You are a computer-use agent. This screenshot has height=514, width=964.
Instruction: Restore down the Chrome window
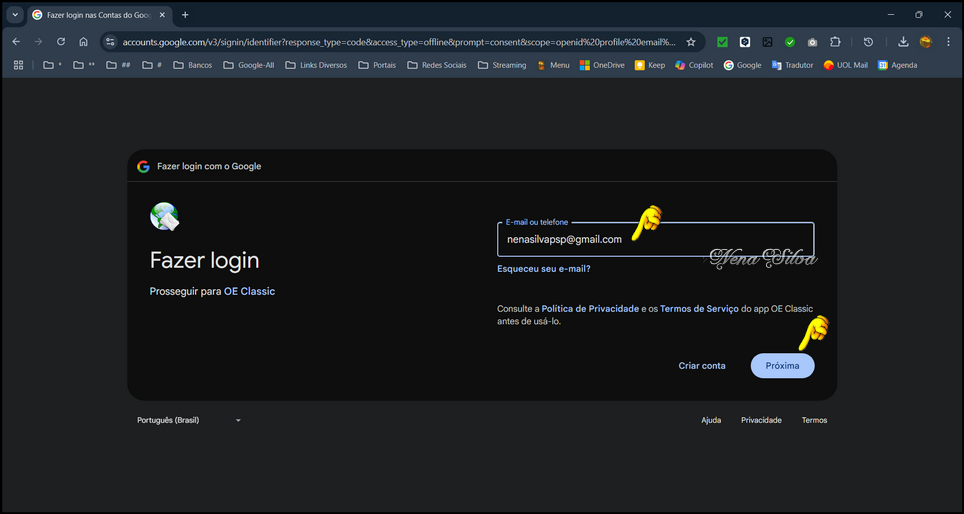tap(919, 15)
